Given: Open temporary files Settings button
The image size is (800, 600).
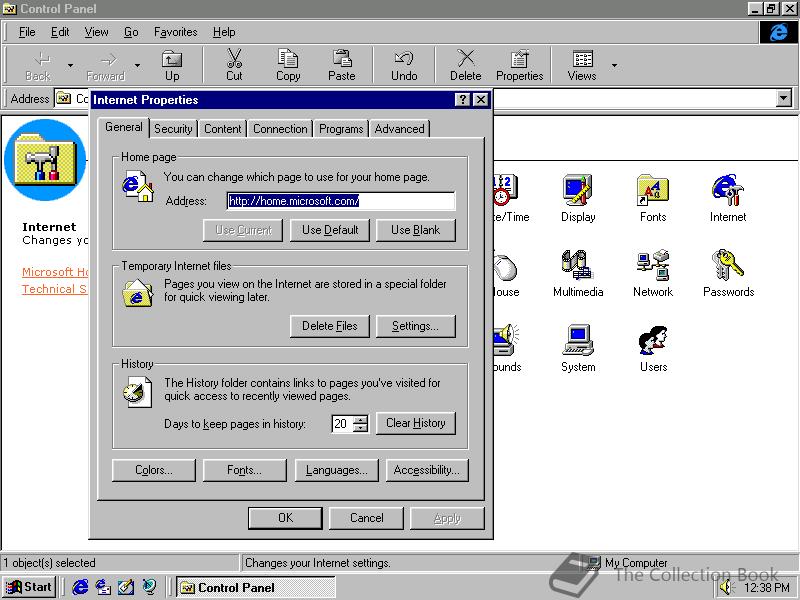Looking at the screenshot, I should coord(415,326).
